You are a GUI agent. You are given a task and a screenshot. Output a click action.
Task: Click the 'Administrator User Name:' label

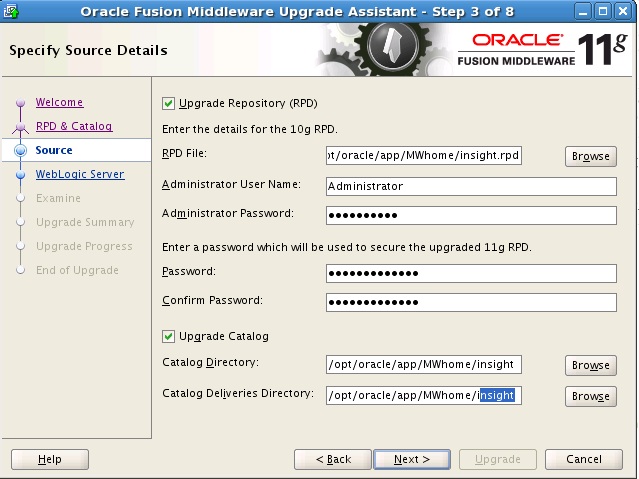click(x=231, y=185)
